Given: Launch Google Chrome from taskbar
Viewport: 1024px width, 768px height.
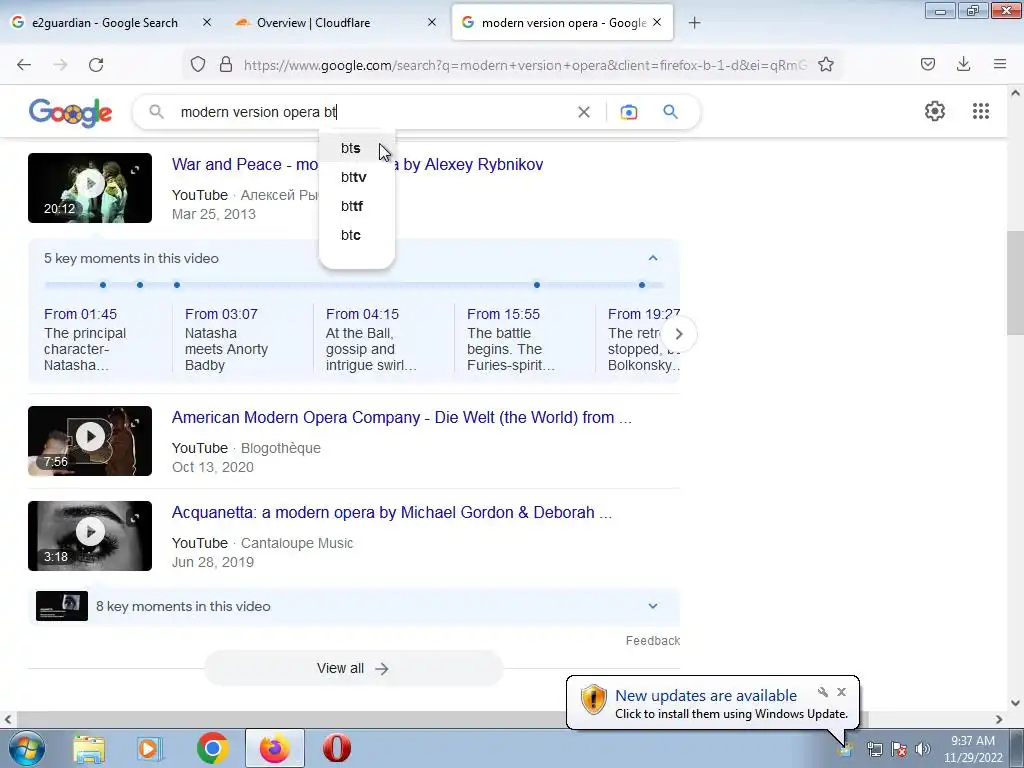Looking at the screenshot, I should click(x=212, y=748).
